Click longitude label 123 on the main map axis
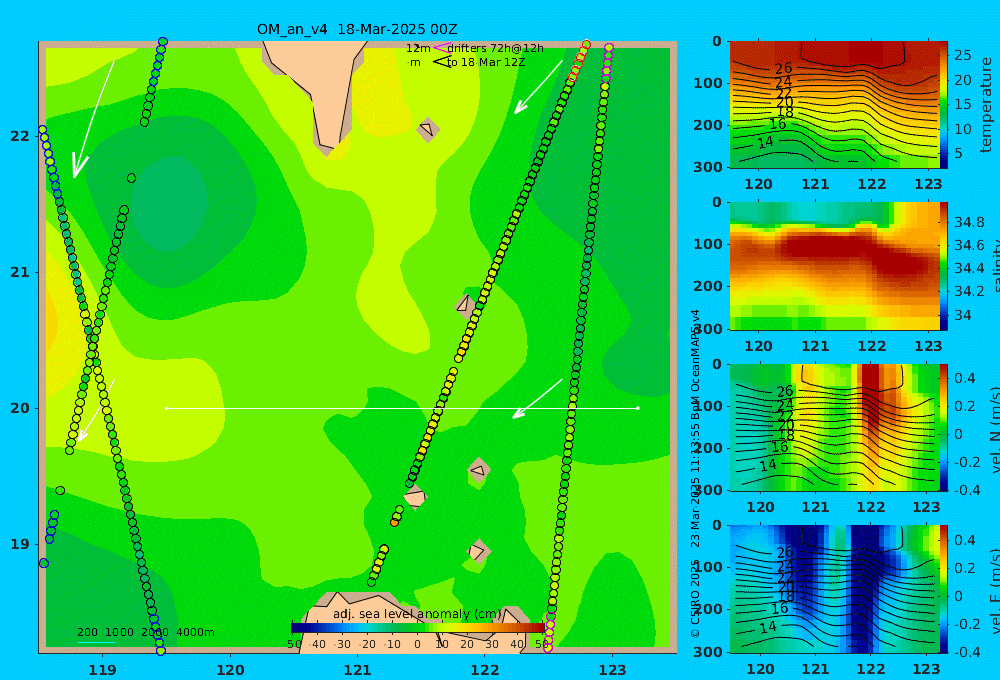The height and width of the screenshot is (680, 1000). point(613,670)
